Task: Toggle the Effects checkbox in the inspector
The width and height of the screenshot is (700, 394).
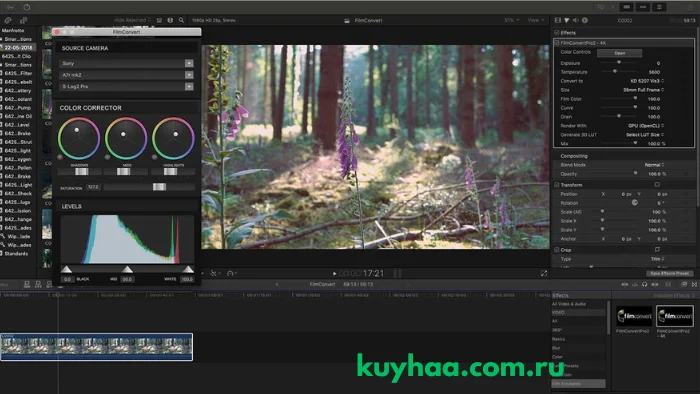Action: pyautogui.click(x=557, y=33)
